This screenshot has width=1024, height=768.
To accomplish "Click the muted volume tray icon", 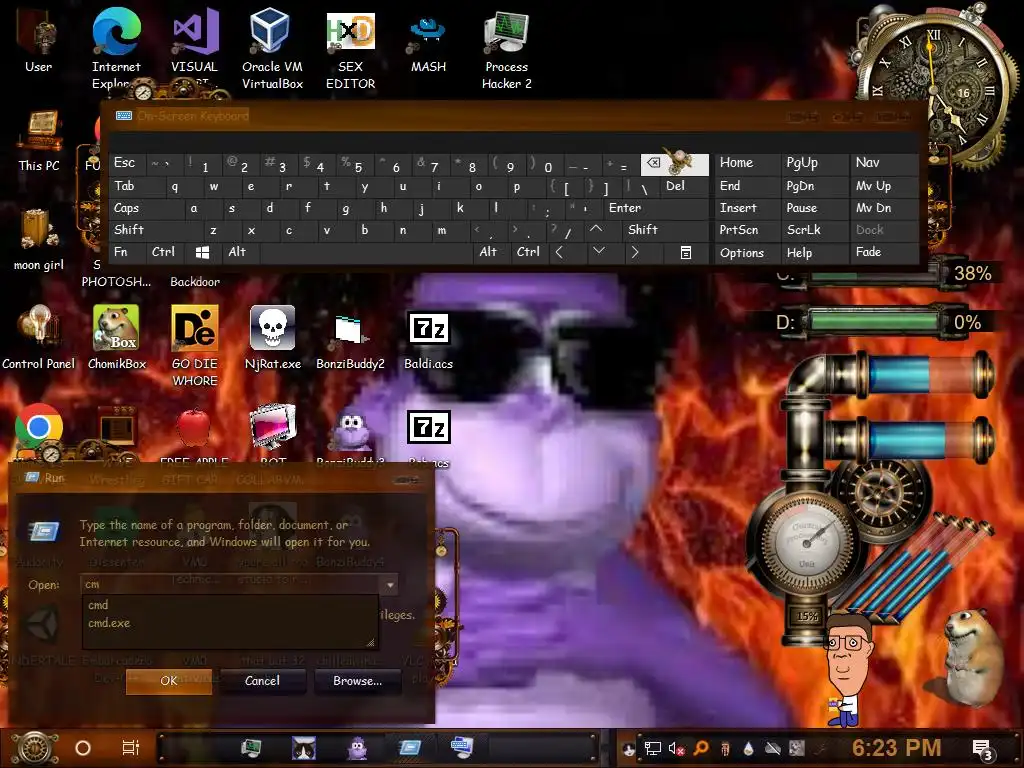I will pos(676,749).
